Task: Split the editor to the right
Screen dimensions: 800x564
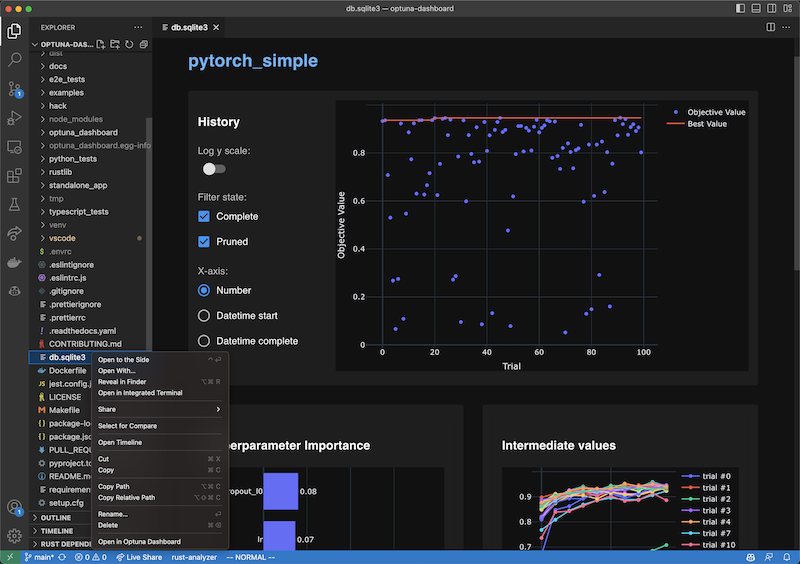Action: coord(770,27)
